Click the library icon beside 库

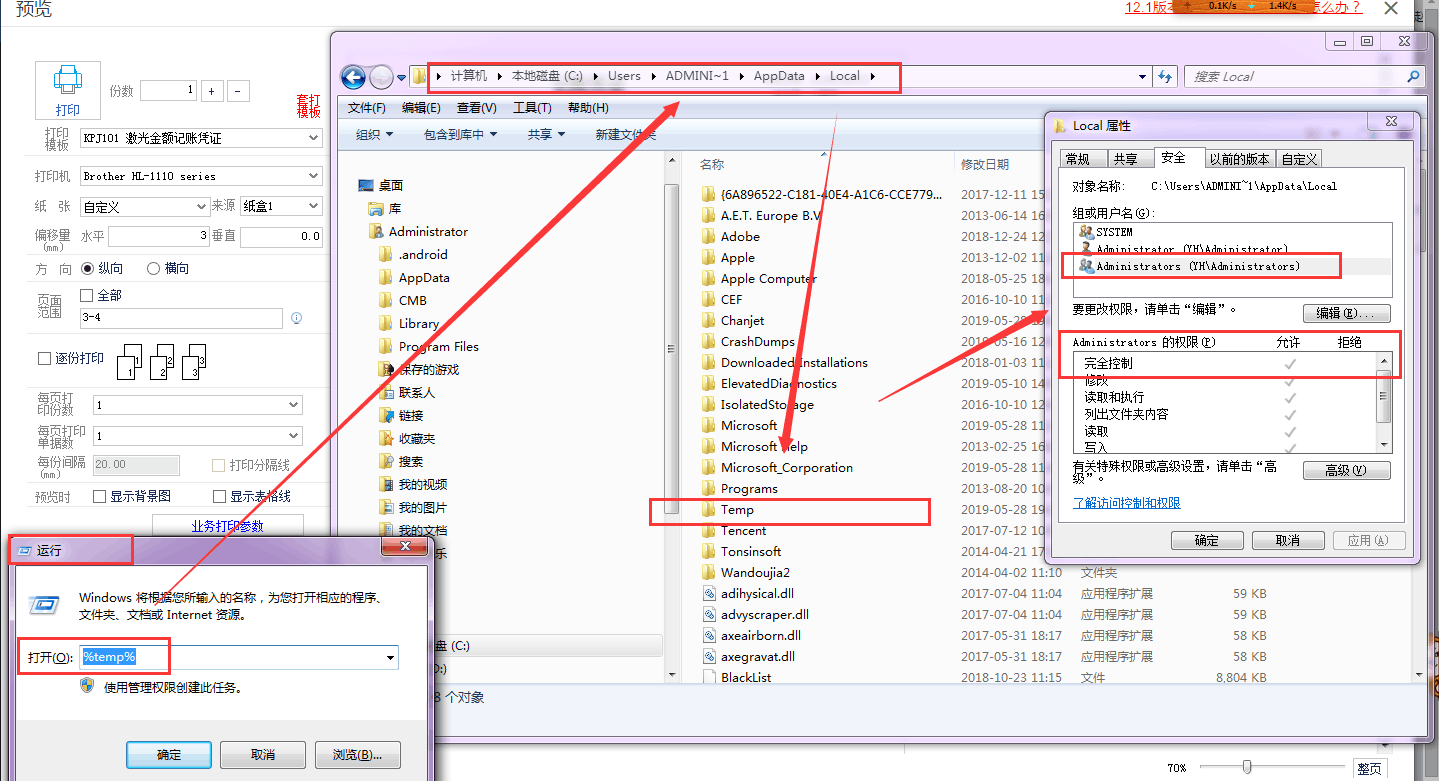[x=376, y=209]
